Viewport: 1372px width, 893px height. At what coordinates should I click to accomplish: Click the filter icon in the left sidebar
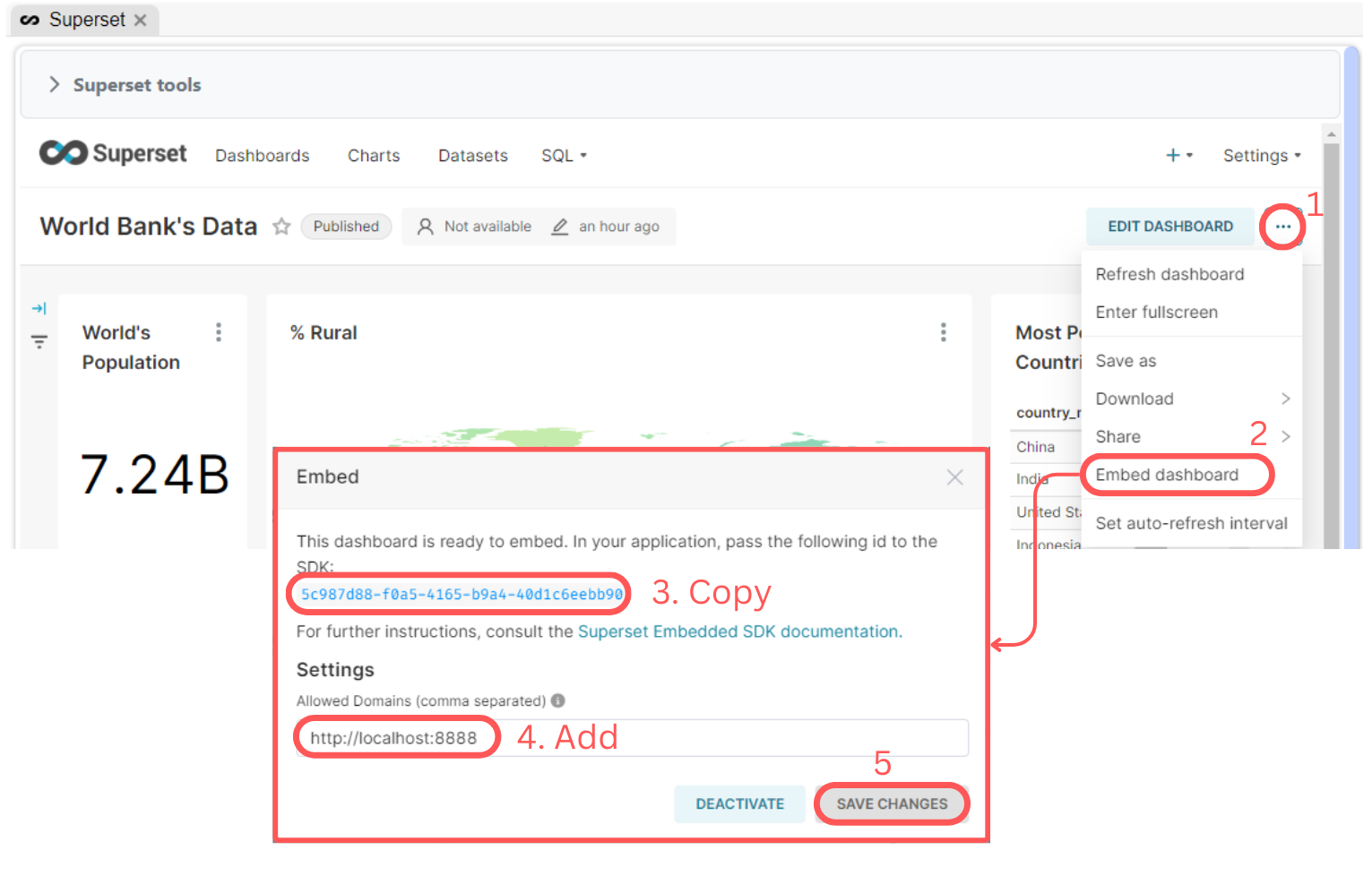pos(39,341)
